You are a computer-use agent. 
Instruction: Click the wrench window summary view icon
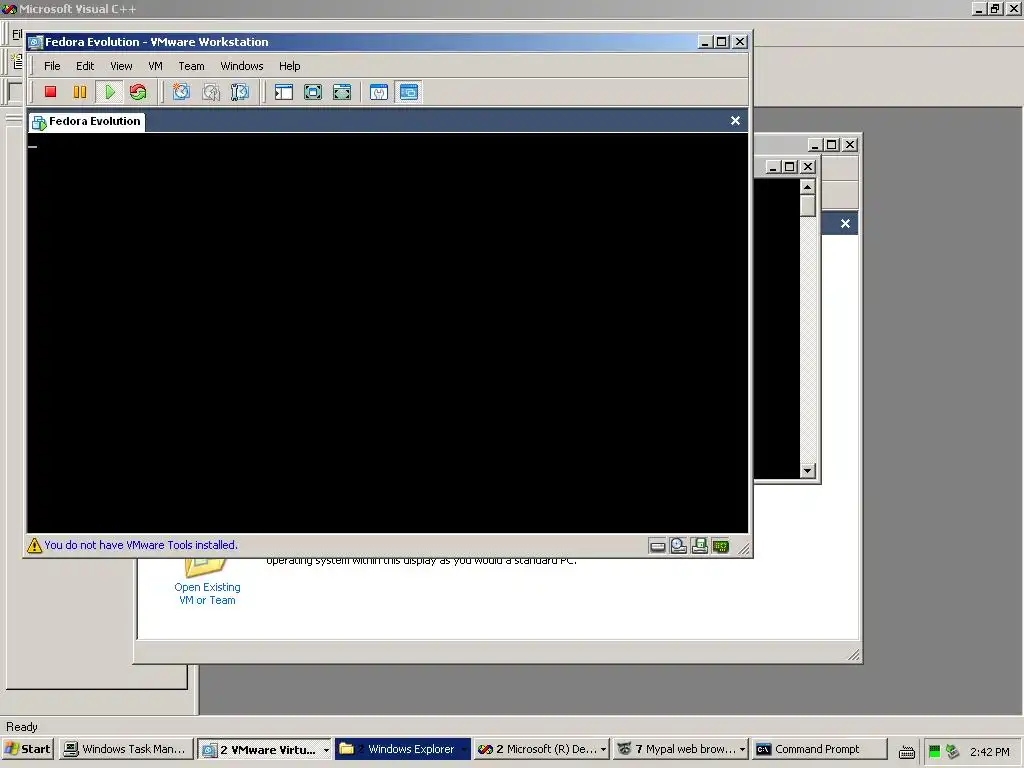click(379, 92)
